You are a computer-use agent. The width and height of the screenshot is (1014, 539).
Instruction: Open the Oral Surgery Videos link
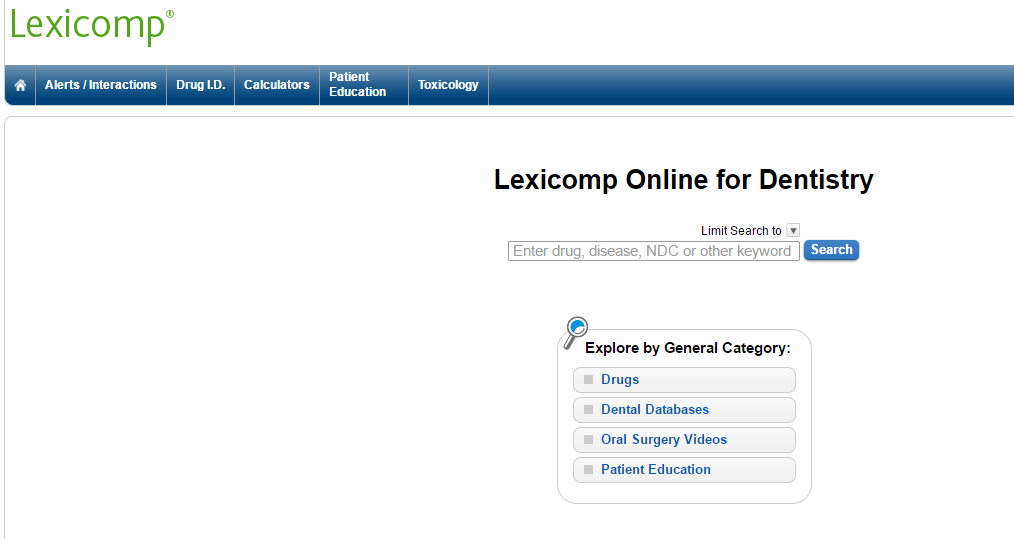click(664, 440)
